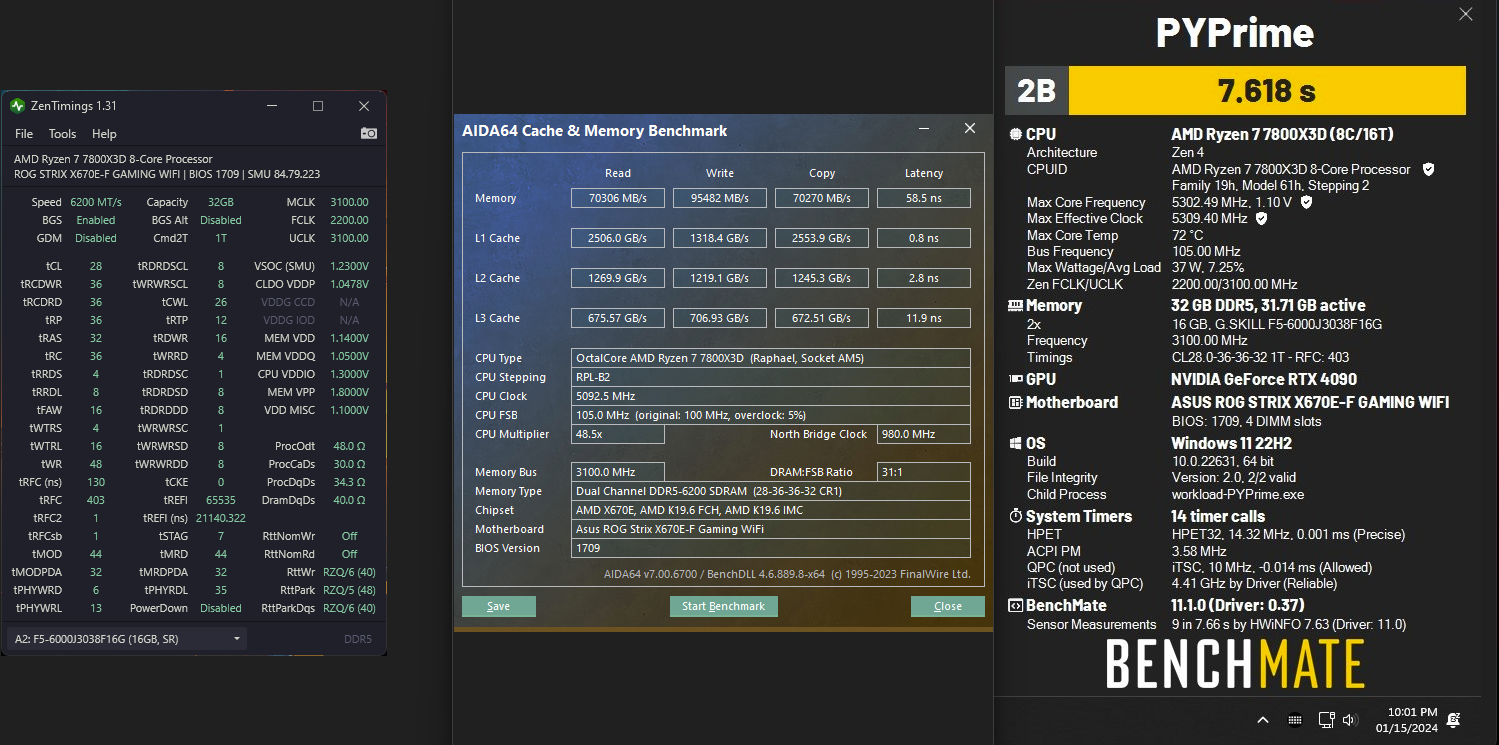The width and height of the screenshot is (1499, 745).
Task: Click ZenTimings Speed value 6200 MT/s
Action: [x=96, y=202]
